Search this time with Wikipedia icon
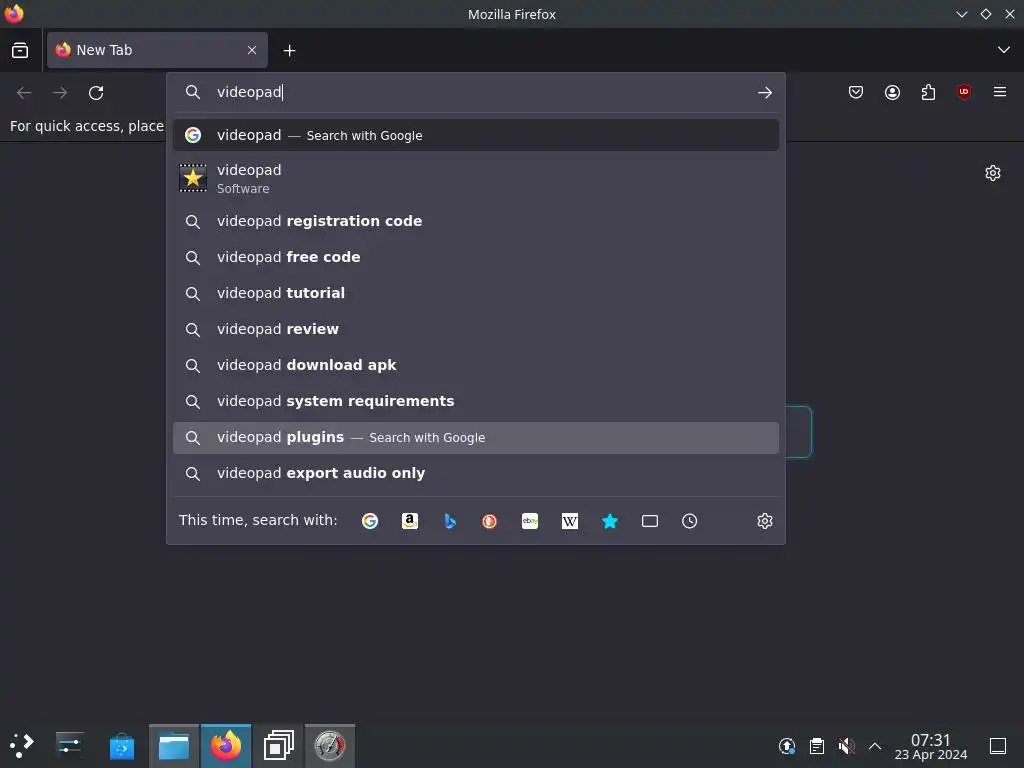 (x=569, y=521)
